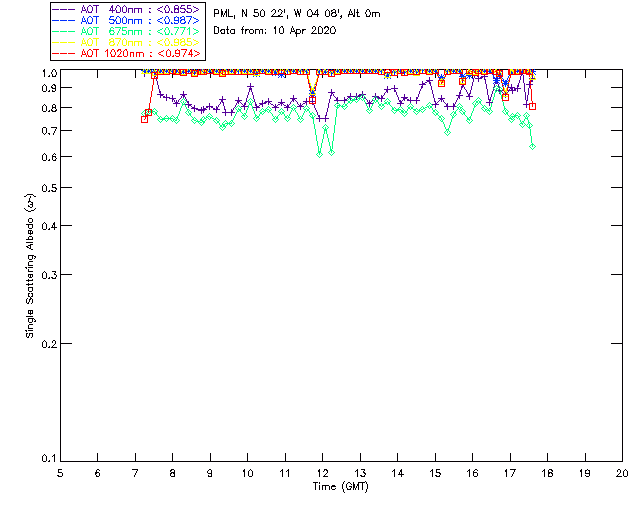Click the 16 x-axis tick label
The width and height of the screenshot is (640, 512).
click(x=472, y=474)
